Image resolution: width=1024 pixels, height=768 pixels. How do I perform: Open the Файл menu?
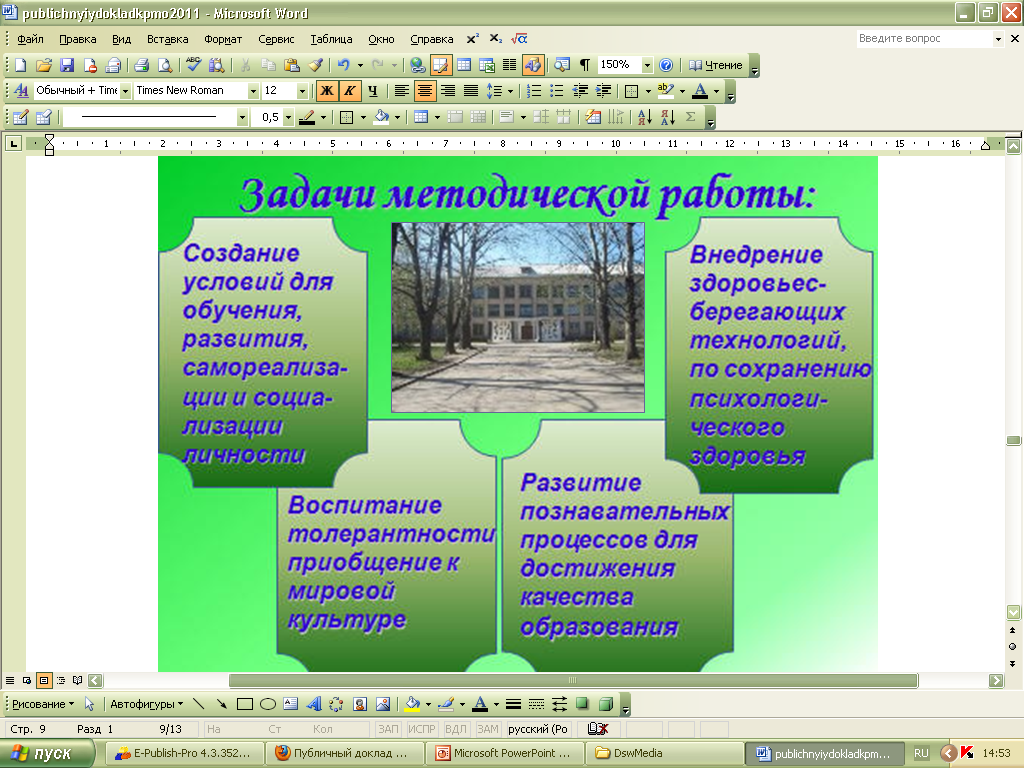(x=30, y=39)
